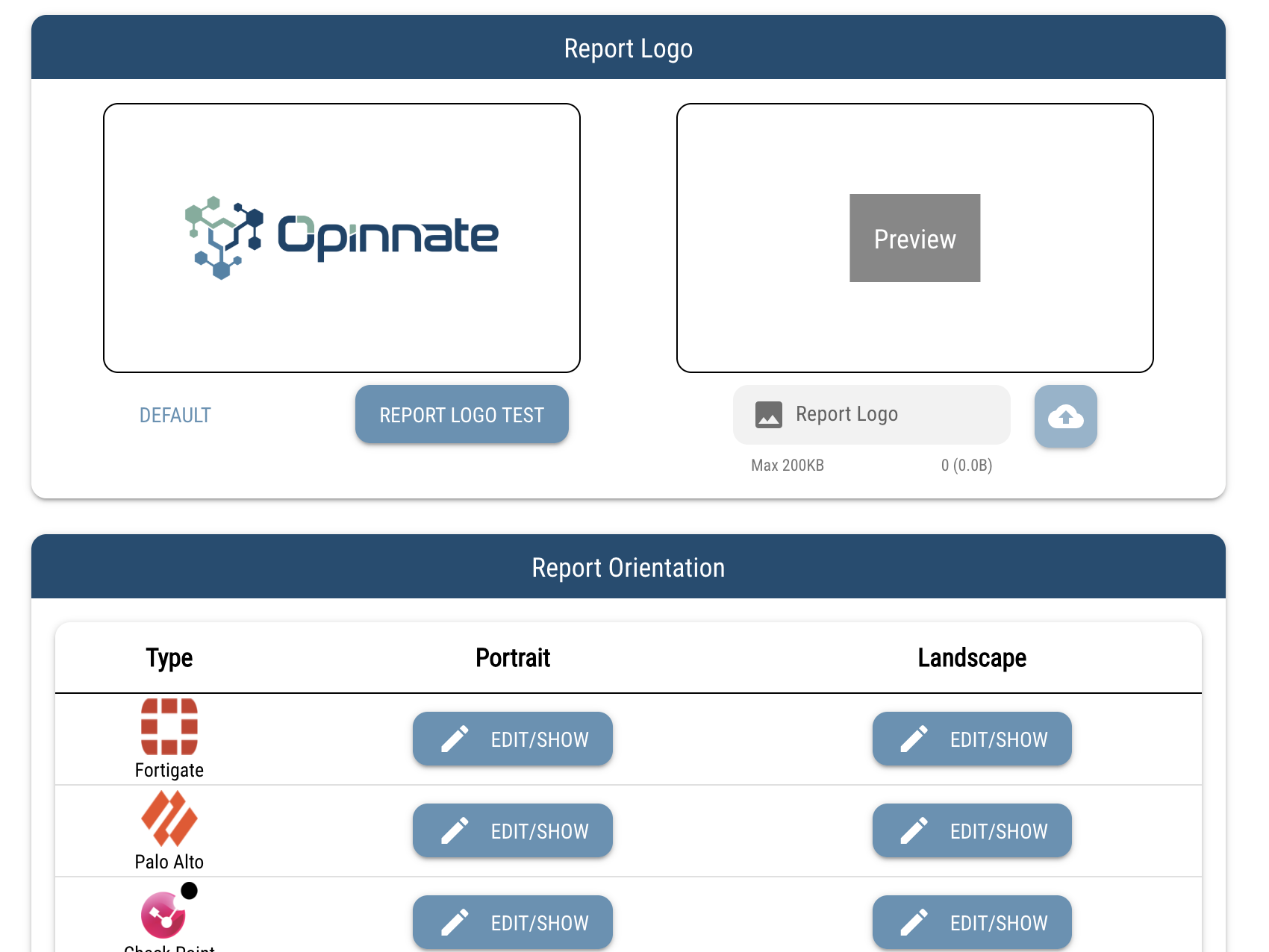Click the Type column header
Screen dimensions: 1269x952
[x=169, y=657]
